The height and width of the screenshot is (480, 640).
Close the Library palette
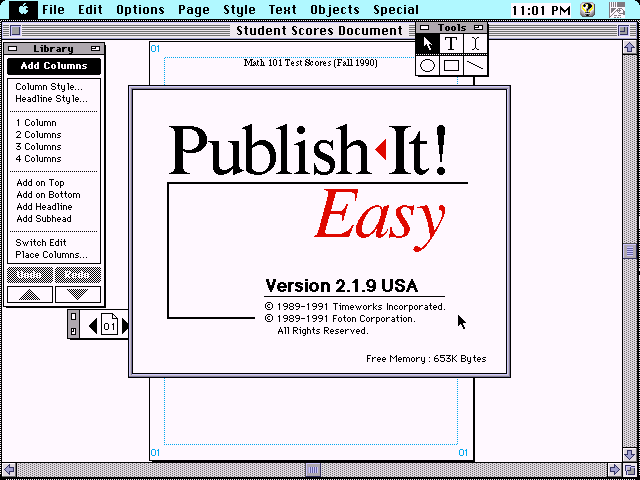[12, 49]
